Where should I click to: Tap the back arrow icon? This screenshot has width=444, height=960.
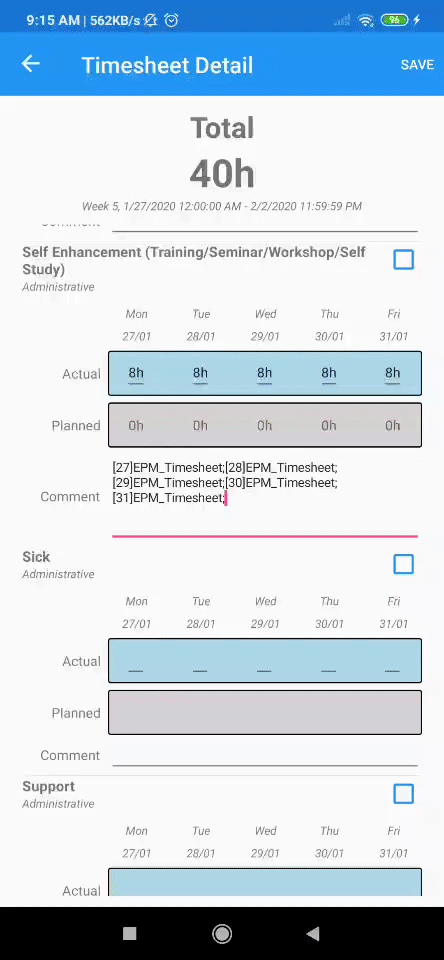tap(30, 64)
